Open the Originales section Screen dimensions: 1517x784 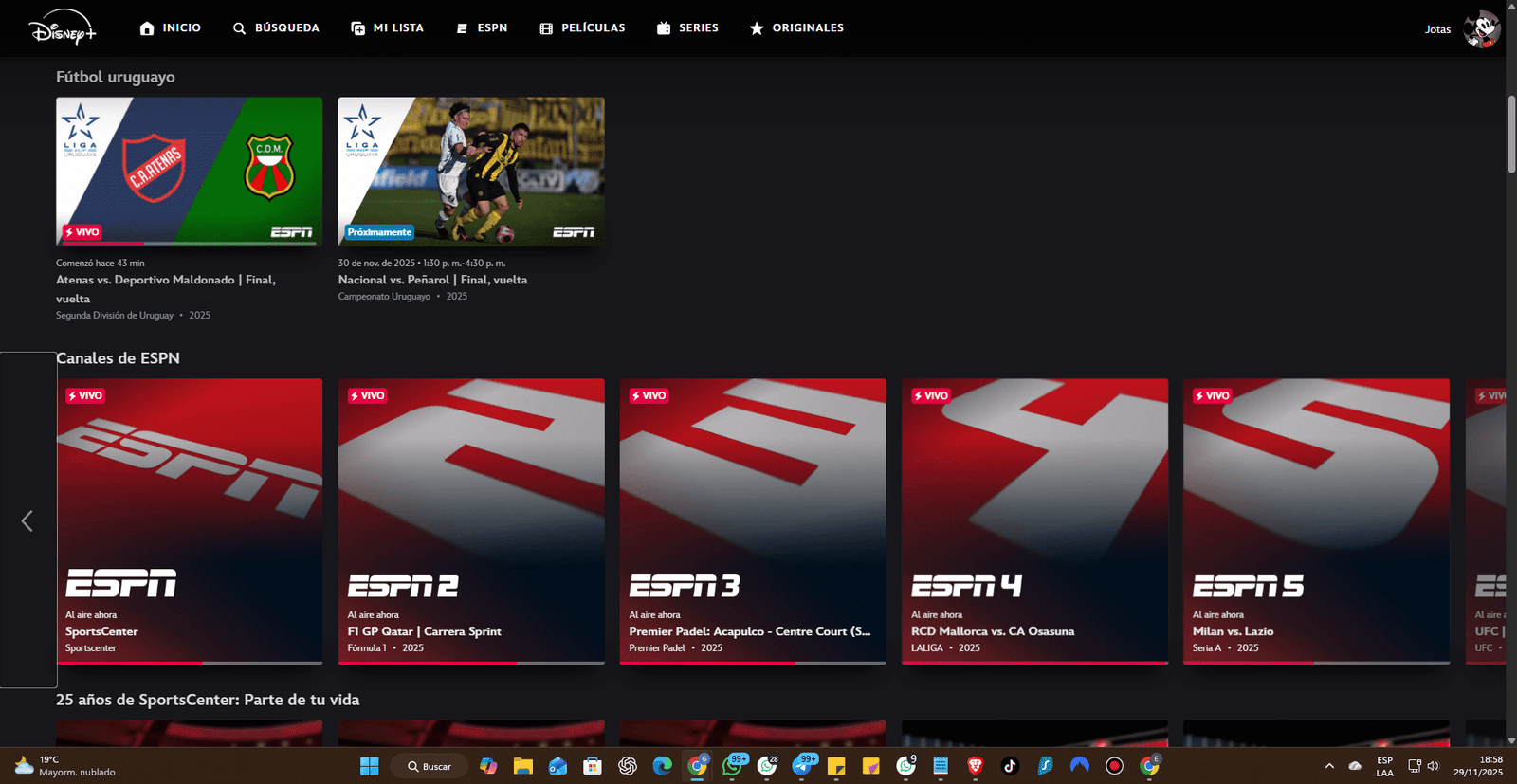(796, 28)
